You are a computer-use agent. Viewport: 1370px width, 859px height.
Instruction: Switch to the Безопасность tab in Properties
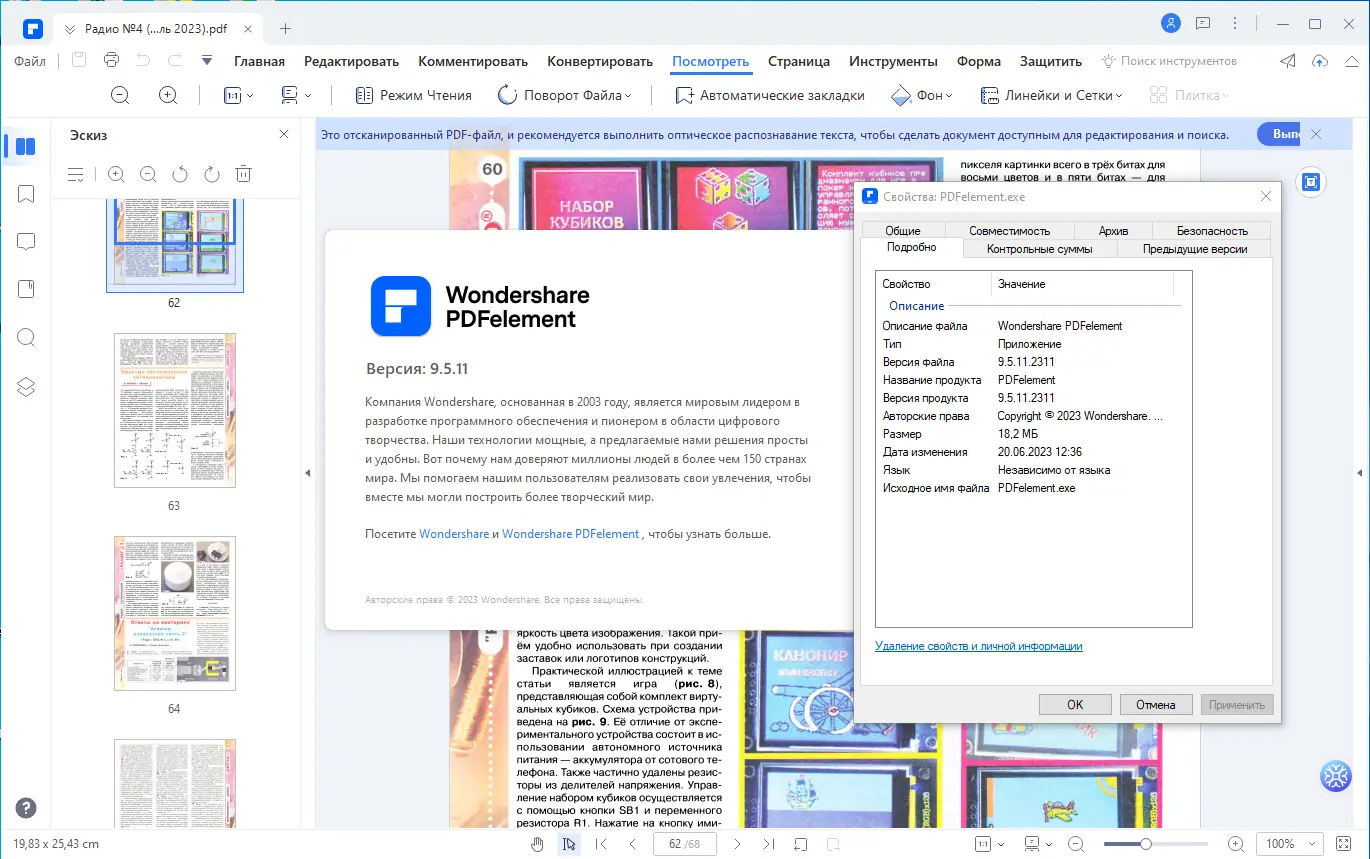[x=1212, y=231]
